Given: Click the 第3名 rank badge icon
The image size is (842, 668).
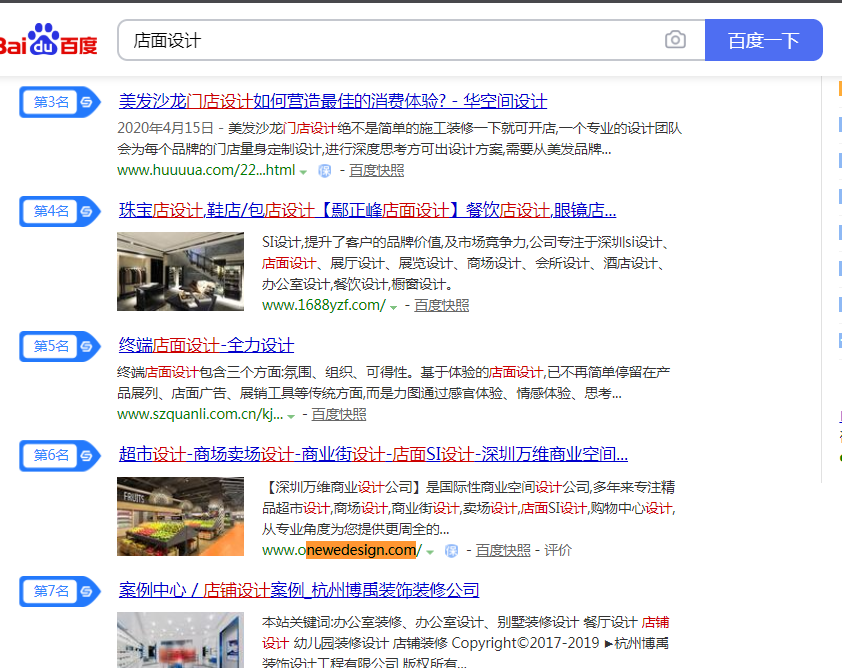Looking at the screenshot, I should (60, 102).
